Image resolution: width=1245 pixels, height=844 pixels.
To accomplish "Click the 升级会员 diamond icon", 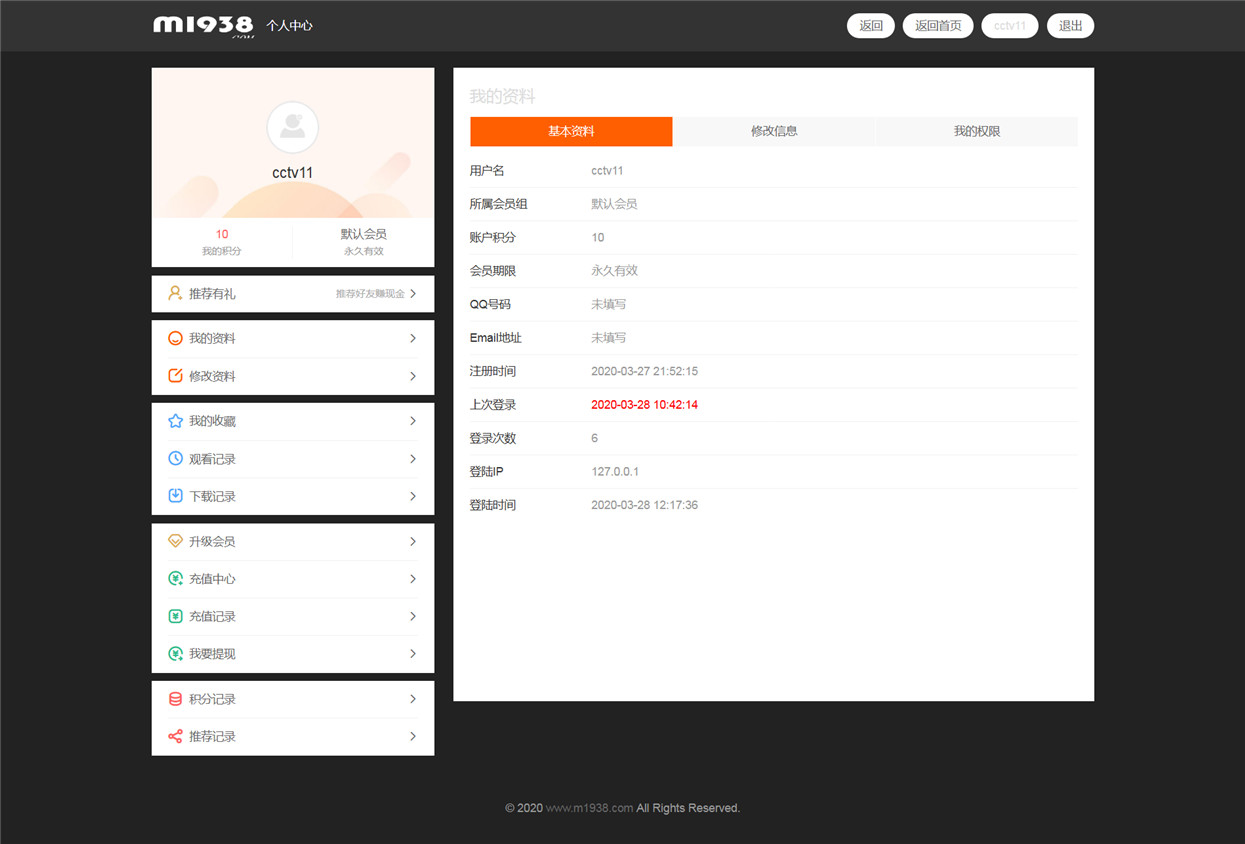I will [x=175, y=541].
